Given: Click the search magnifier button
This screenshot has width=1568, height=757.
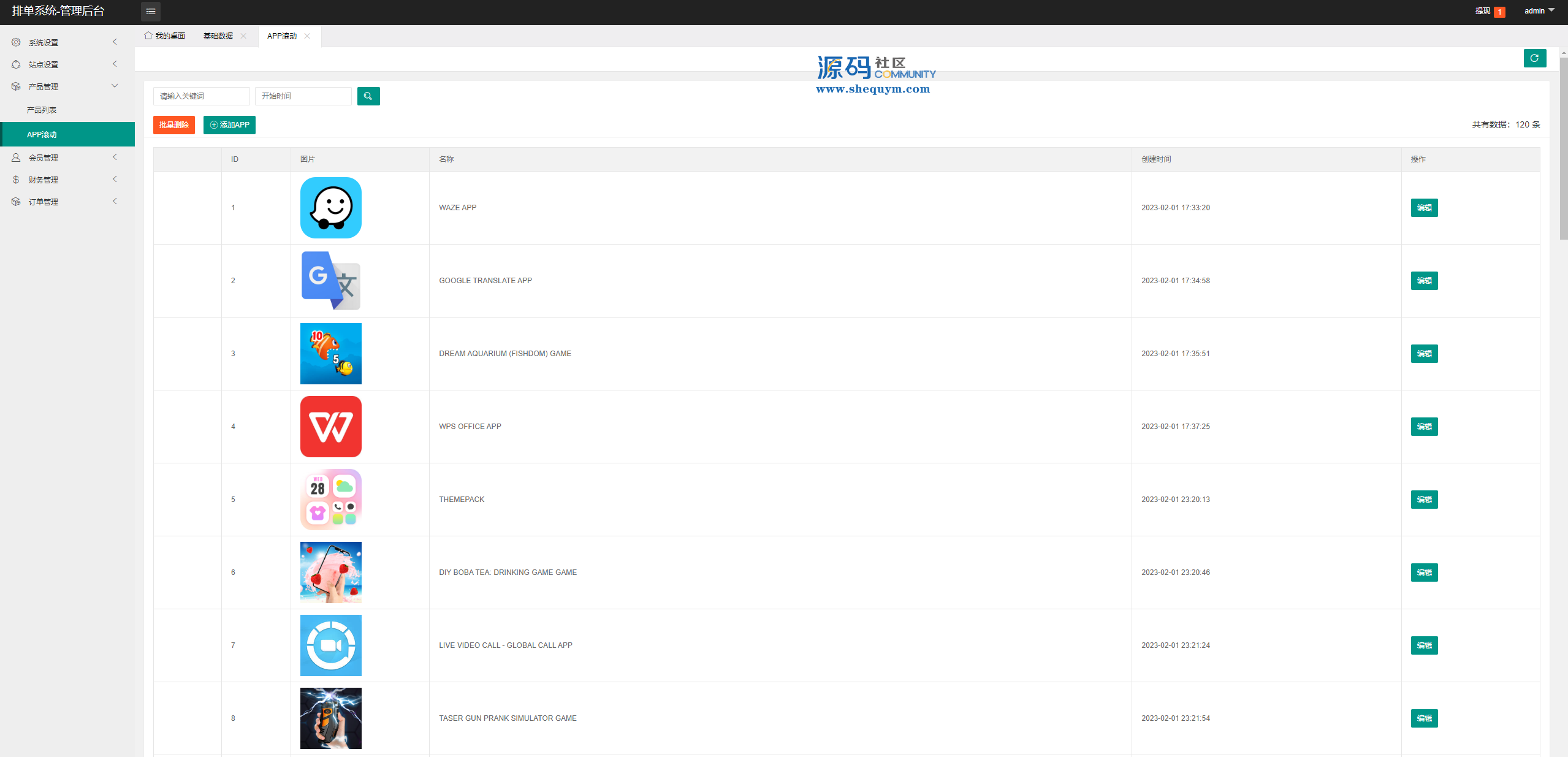Looking at the screenshot, I should [x=368, y=96].
